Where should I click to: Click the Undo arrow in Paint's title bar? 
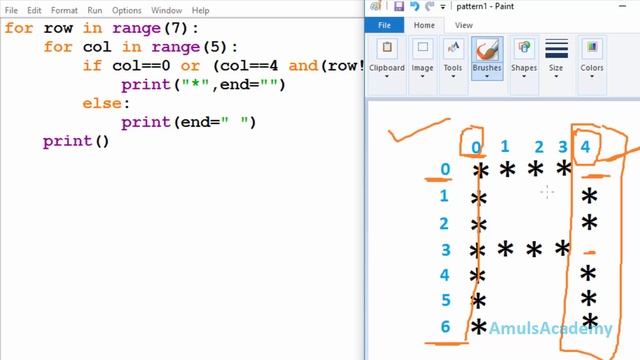[415, 6]
